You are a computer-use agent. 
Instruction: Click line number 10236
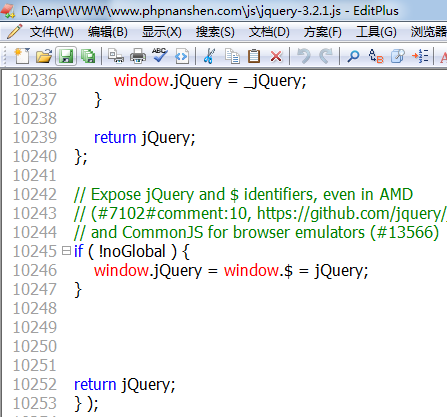35,80
